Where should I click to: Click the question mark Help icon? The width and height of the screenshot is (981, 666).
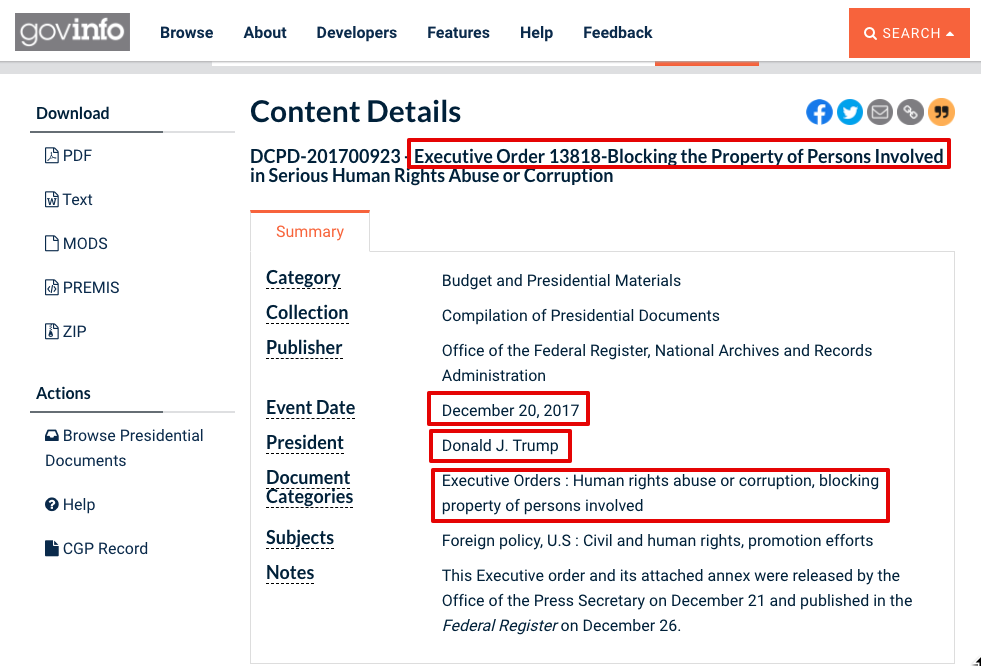[52, 505]
